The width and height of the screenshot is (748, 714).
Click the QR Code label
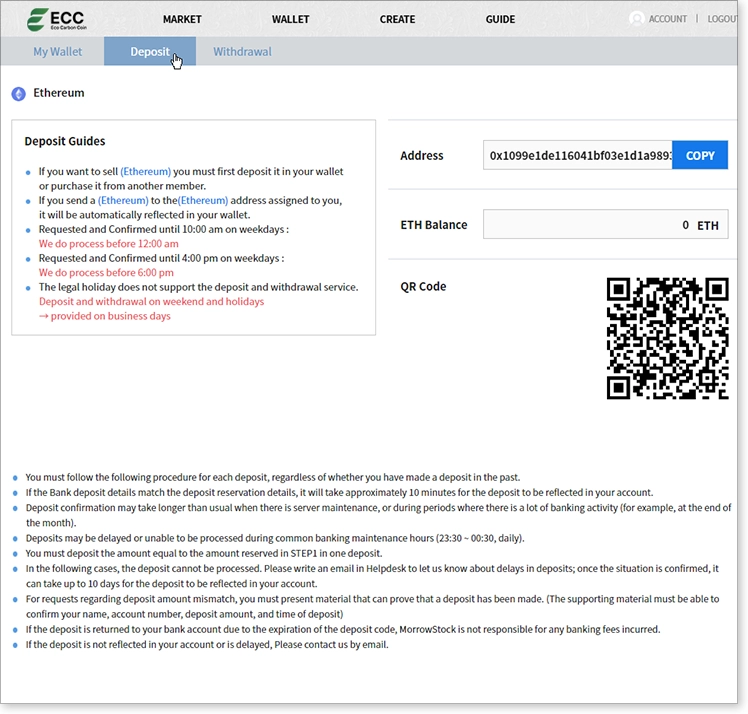coord(423,287)
